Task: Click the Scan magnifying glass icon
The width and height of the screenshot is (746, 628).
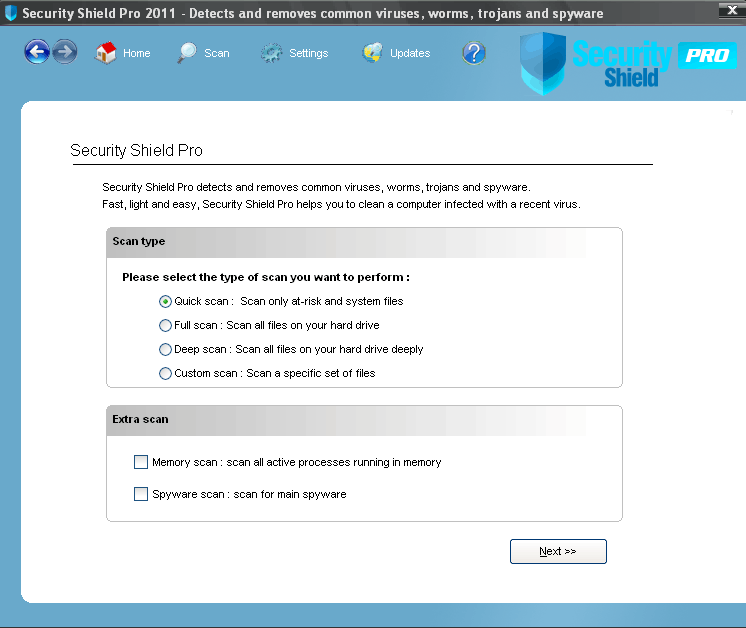Action: (x=187, y=53)
